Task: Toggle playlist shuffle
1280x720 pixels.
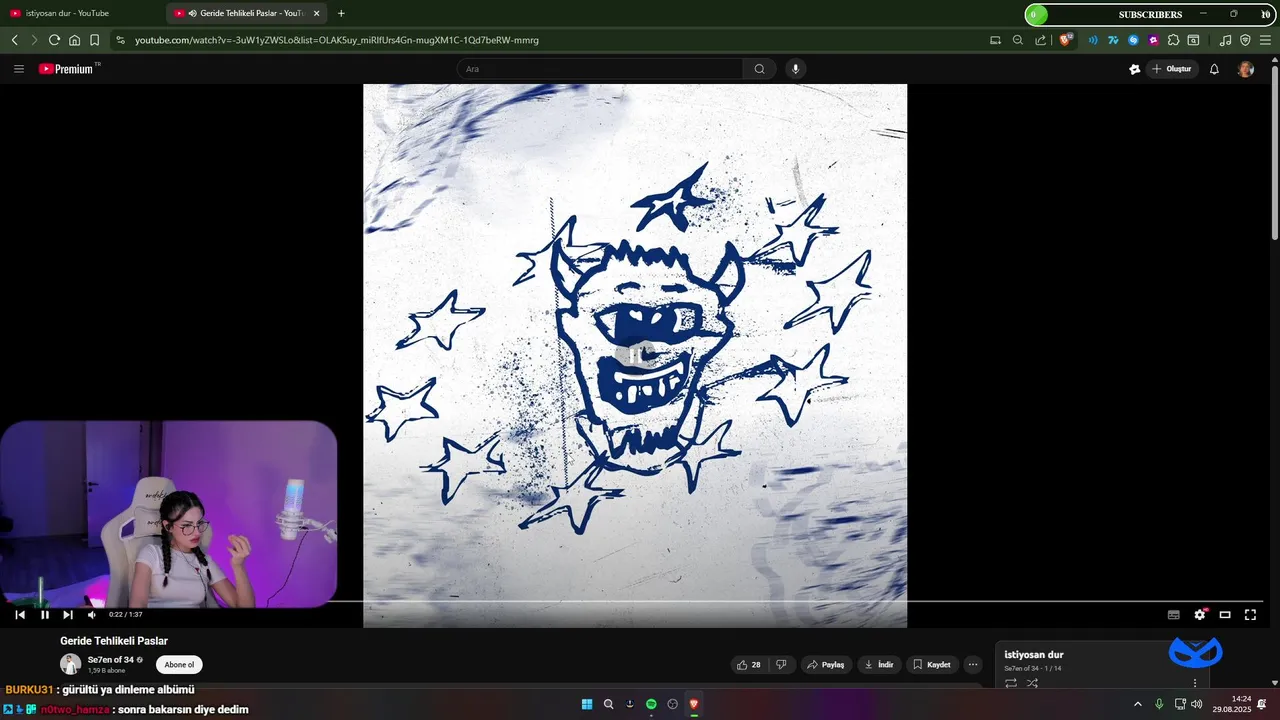Action: coord(1032,683)
